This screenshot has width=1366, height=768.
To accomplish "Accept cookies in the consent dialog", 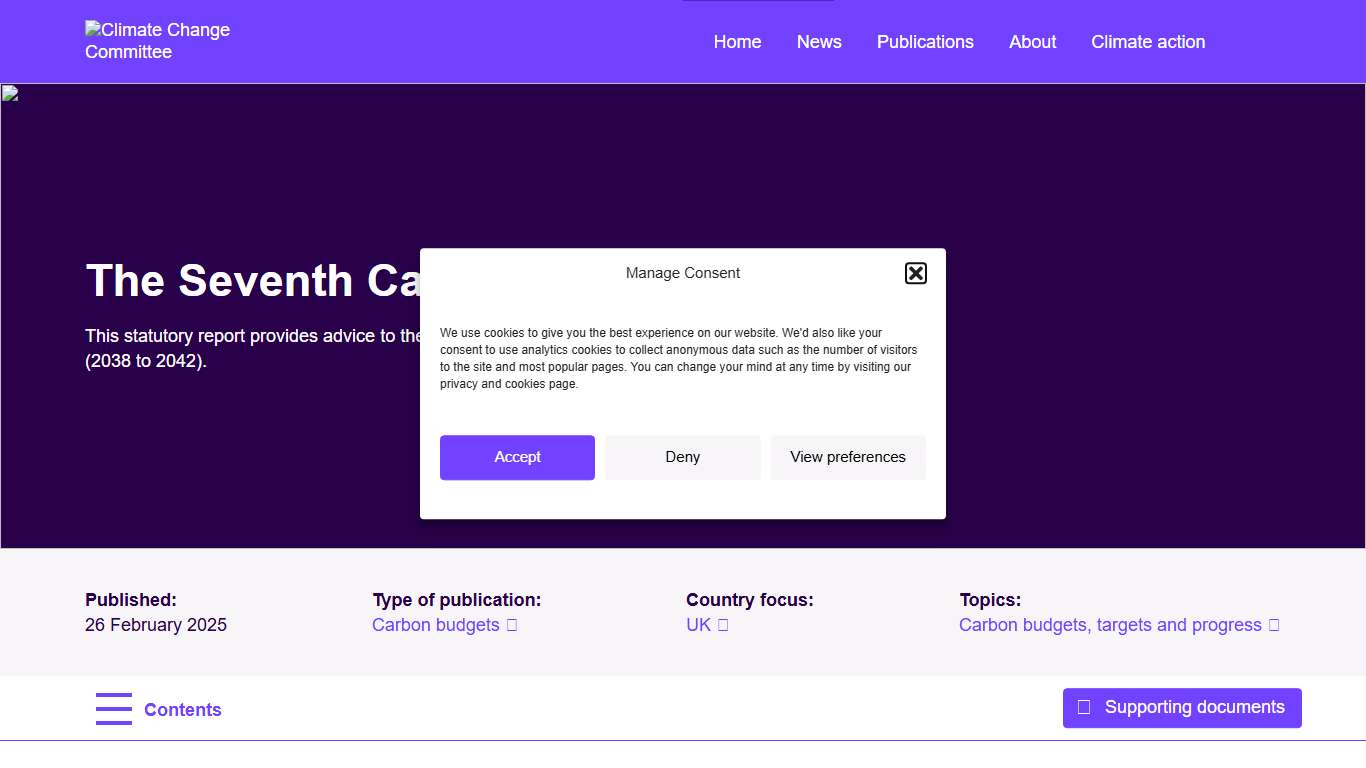I will tap(517, 457).
